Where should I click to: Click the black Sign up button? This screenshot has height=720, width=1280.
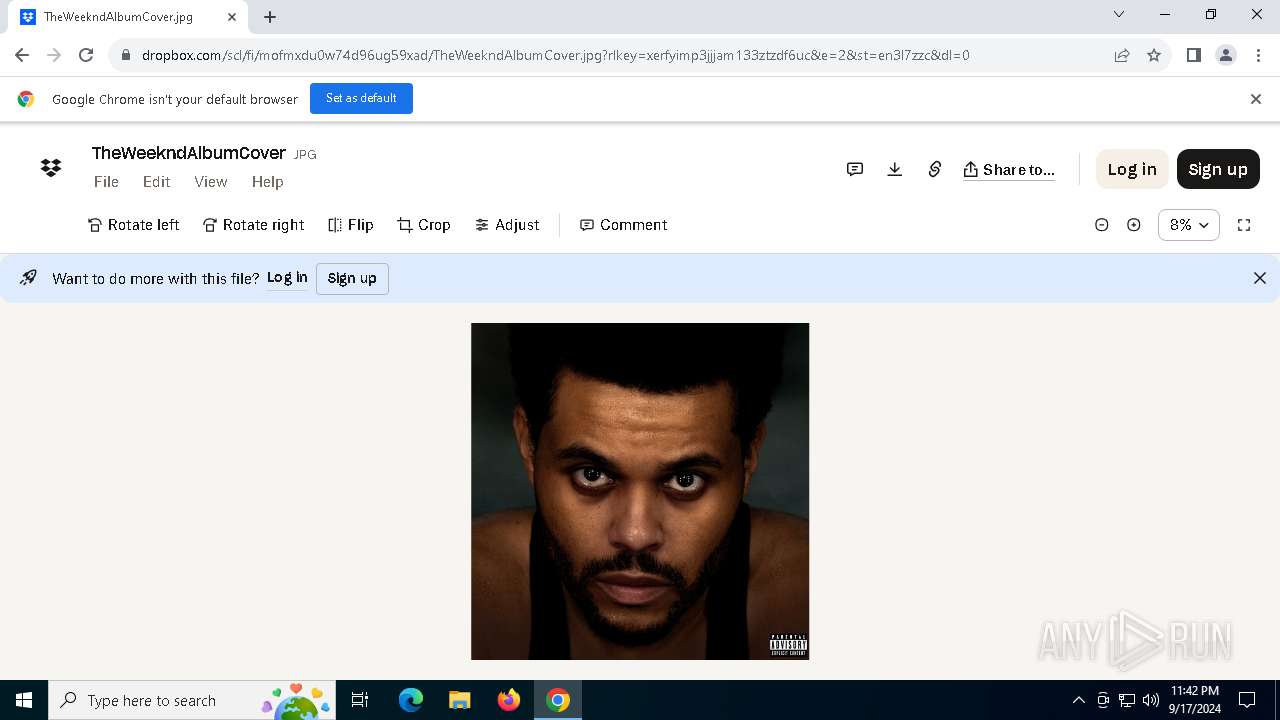click(1218, 169)
